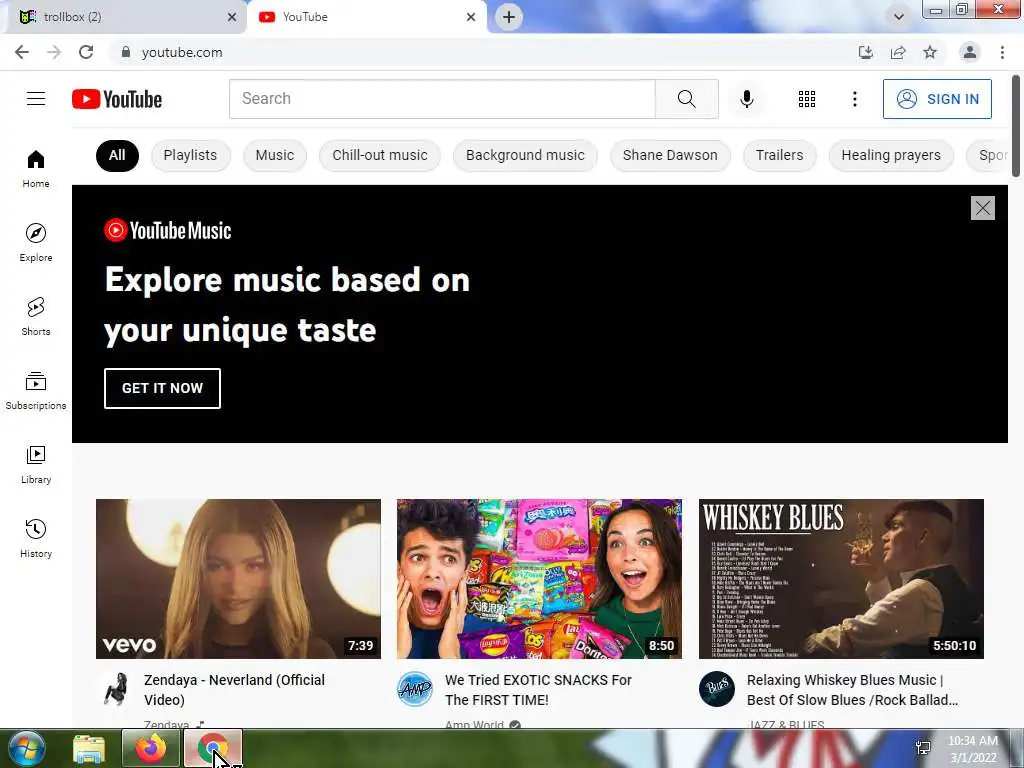Open the YouTube hamburger guide menu

coord(36,99)
